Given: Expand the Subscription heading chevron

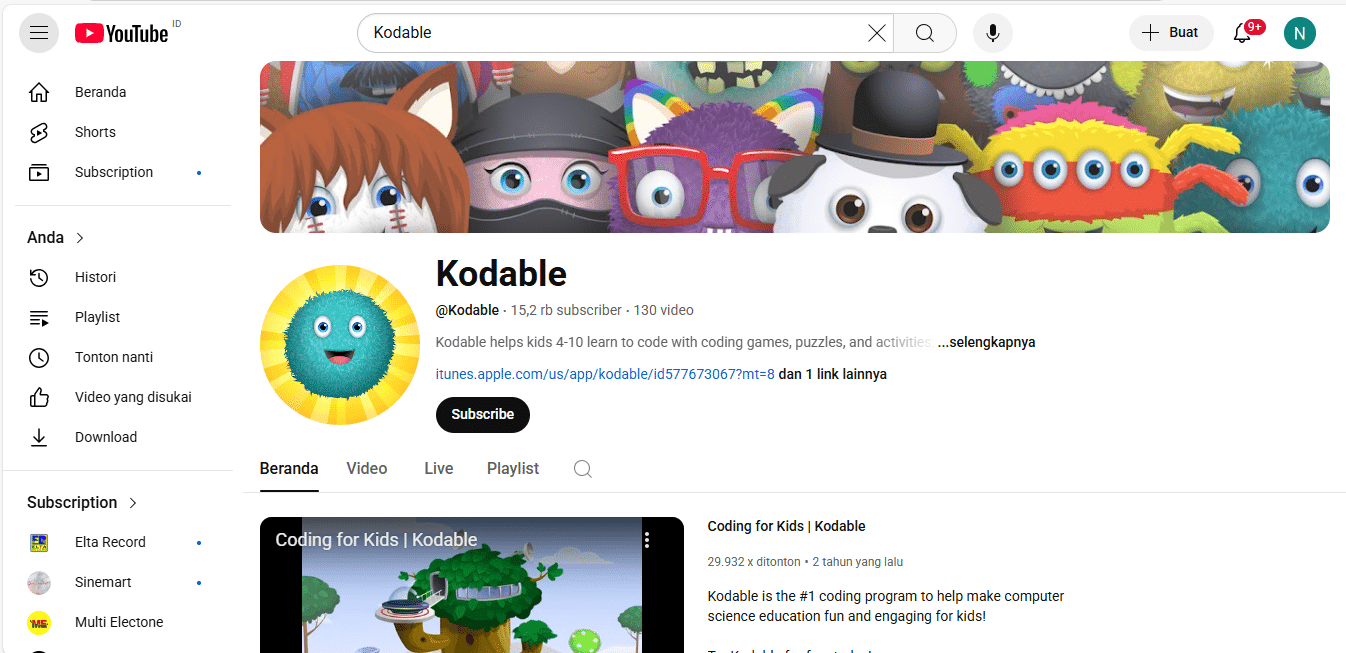Looking at the screenshot, I should coord(133,503).
